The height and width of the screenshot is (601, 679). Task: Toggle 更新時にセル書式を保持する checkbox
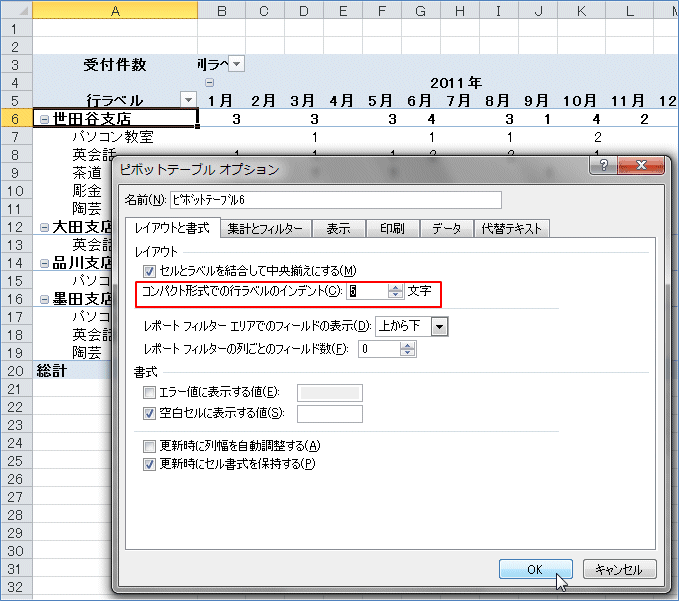tap(149, 465)
